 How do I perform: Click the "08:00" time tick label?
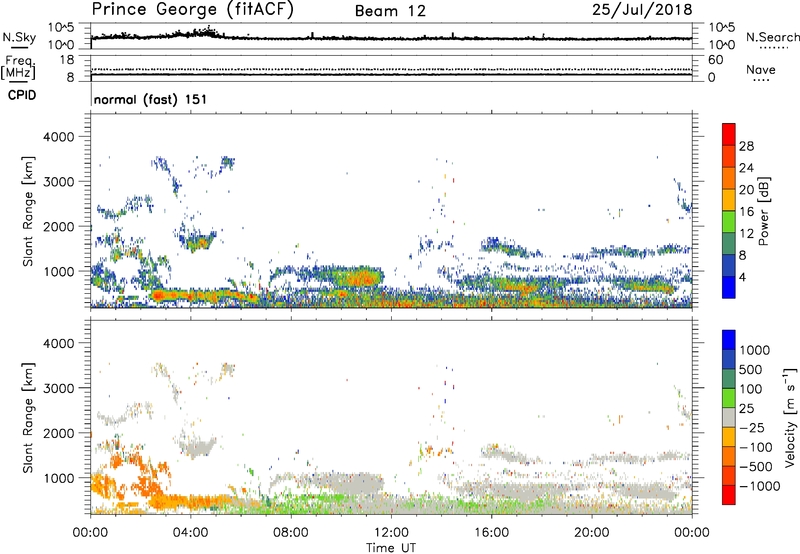pos(291,533)
